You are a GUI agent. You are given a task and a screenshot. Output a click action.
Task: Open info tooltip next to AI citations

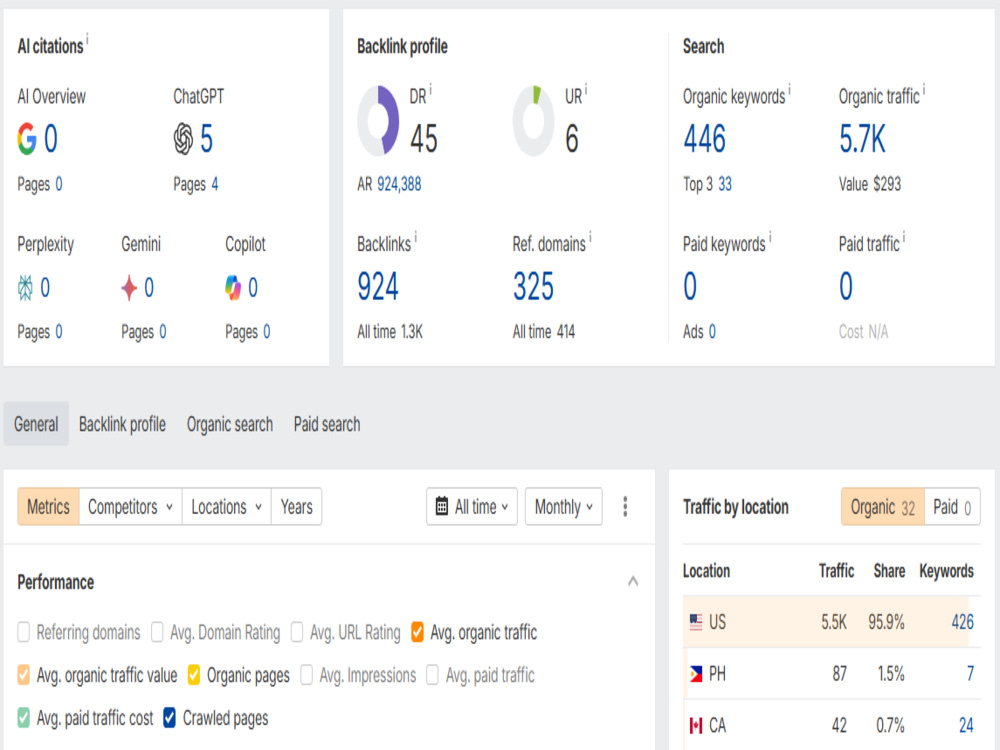pos(87,38)
